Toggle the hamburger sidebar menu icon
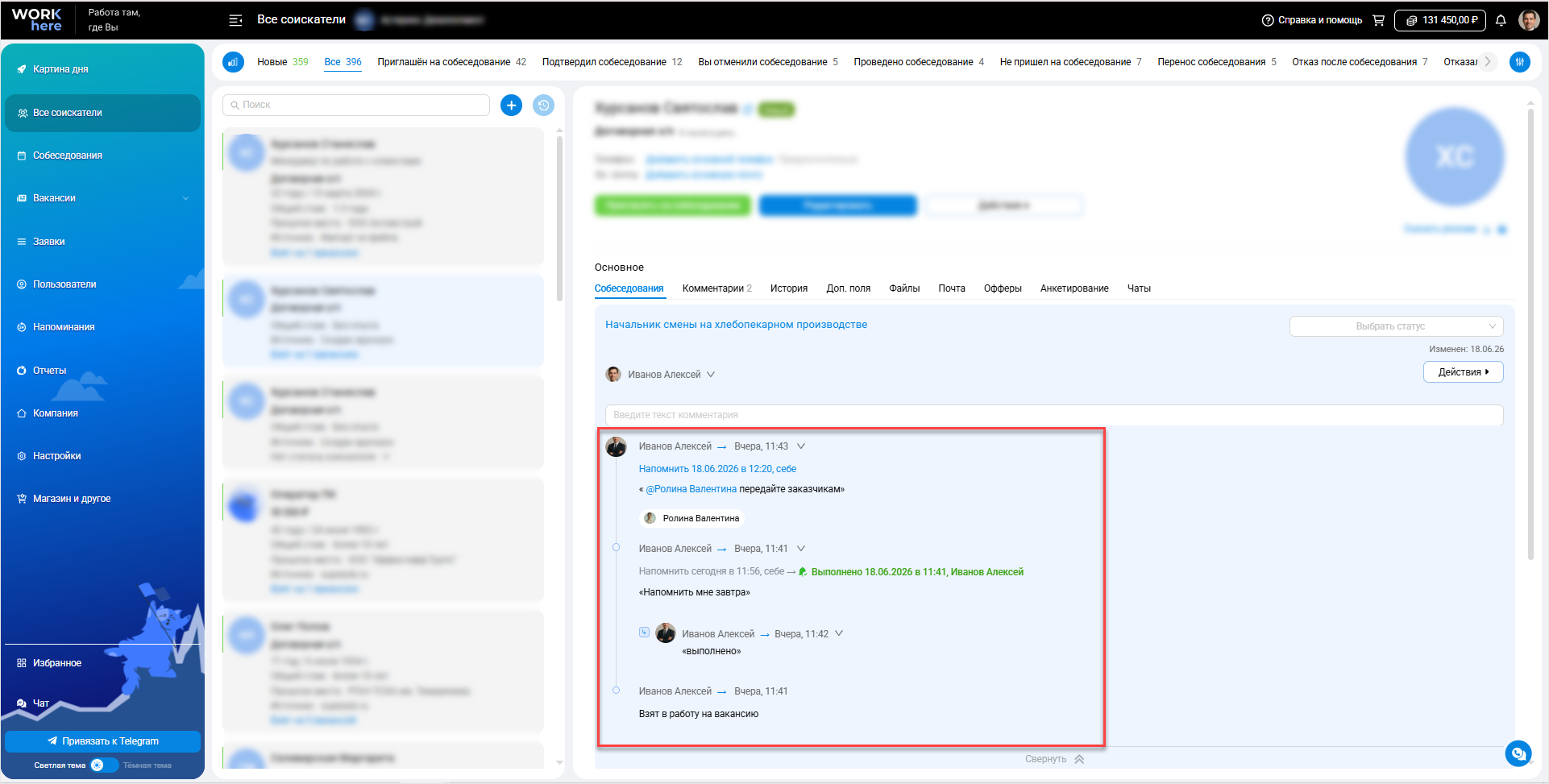 coord(235,20)
